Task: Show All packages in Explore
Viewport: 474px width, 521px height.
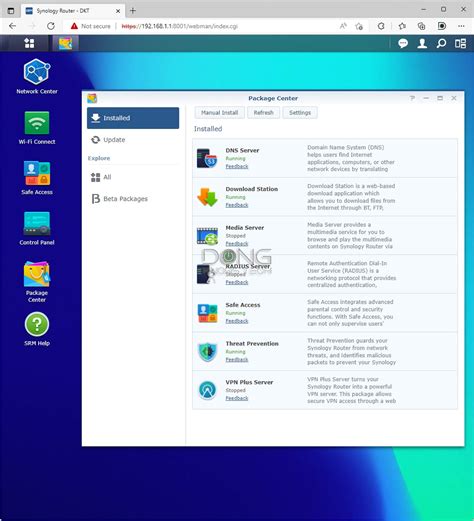Action: coord(133,177)
